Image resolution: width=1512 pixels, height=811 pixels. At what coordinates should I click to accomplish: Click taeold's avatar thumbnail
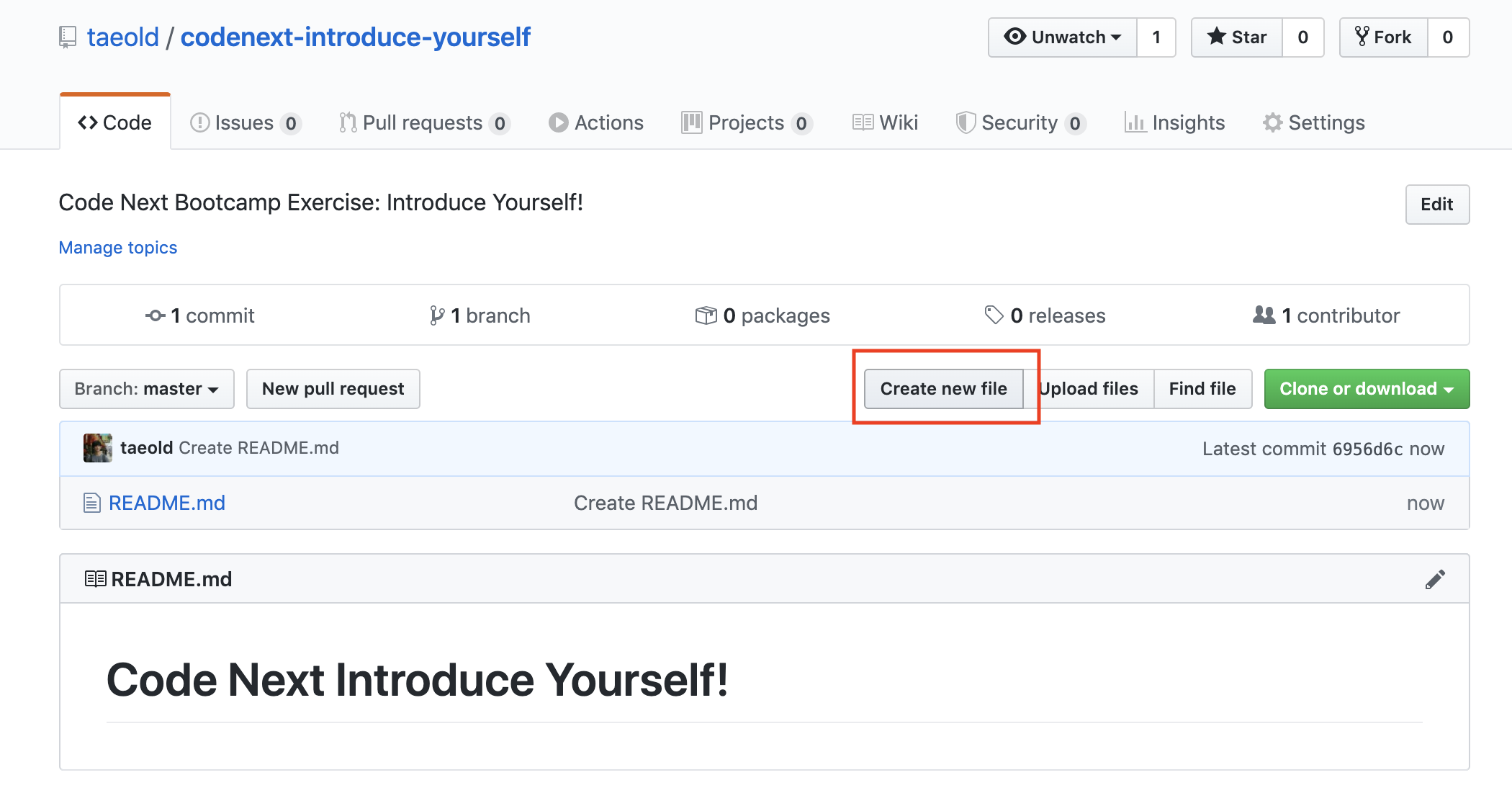coord(97,447)
